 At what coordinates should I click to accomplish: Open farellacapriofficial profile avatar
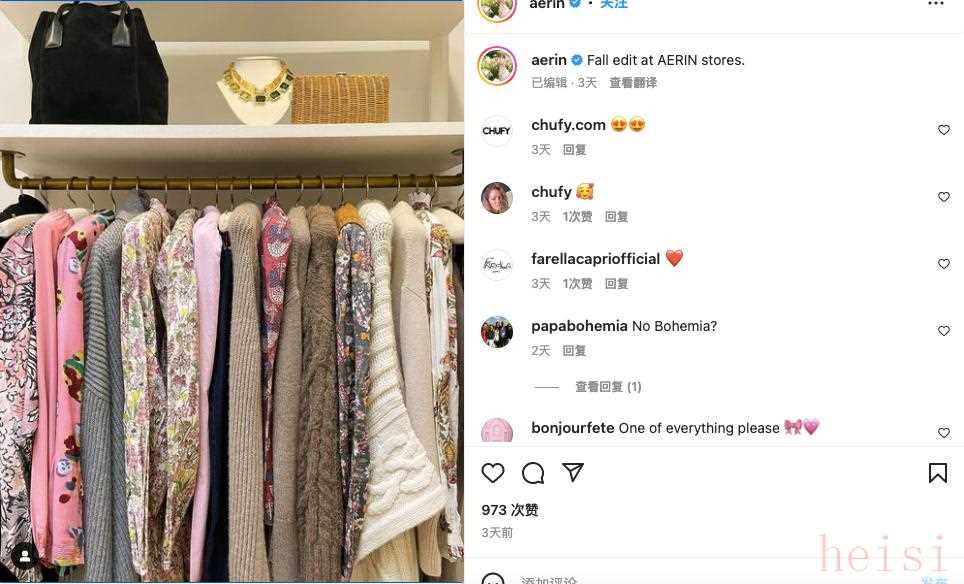(497, 264)
